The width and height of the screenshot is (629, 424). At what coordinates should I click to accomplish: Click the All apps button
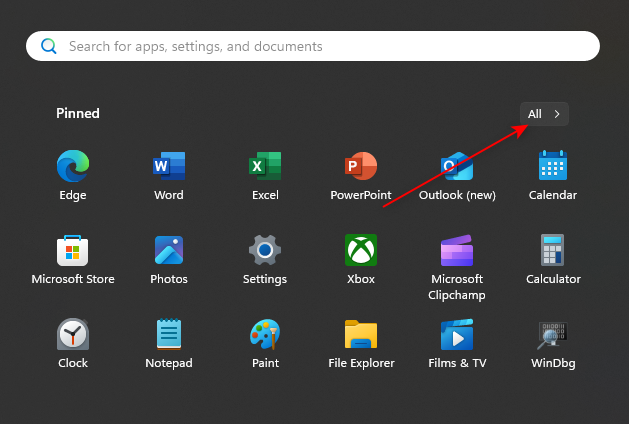(544, 114)
